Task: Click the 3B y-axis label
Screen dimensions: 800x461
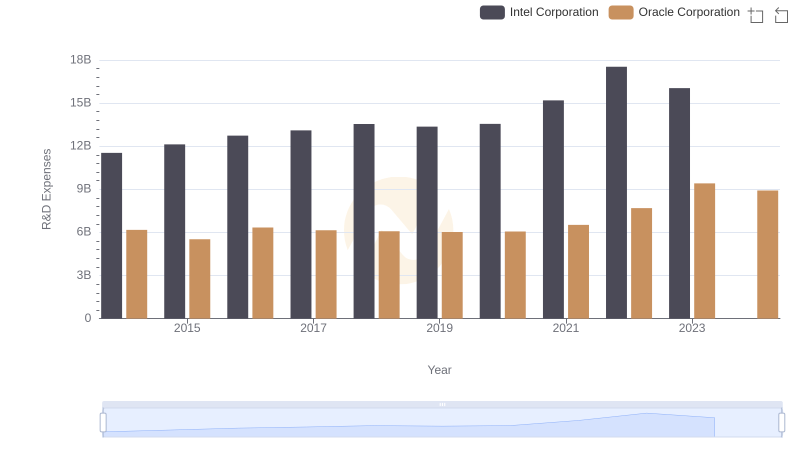Action: pyautogui.click(x=84, y=275)
